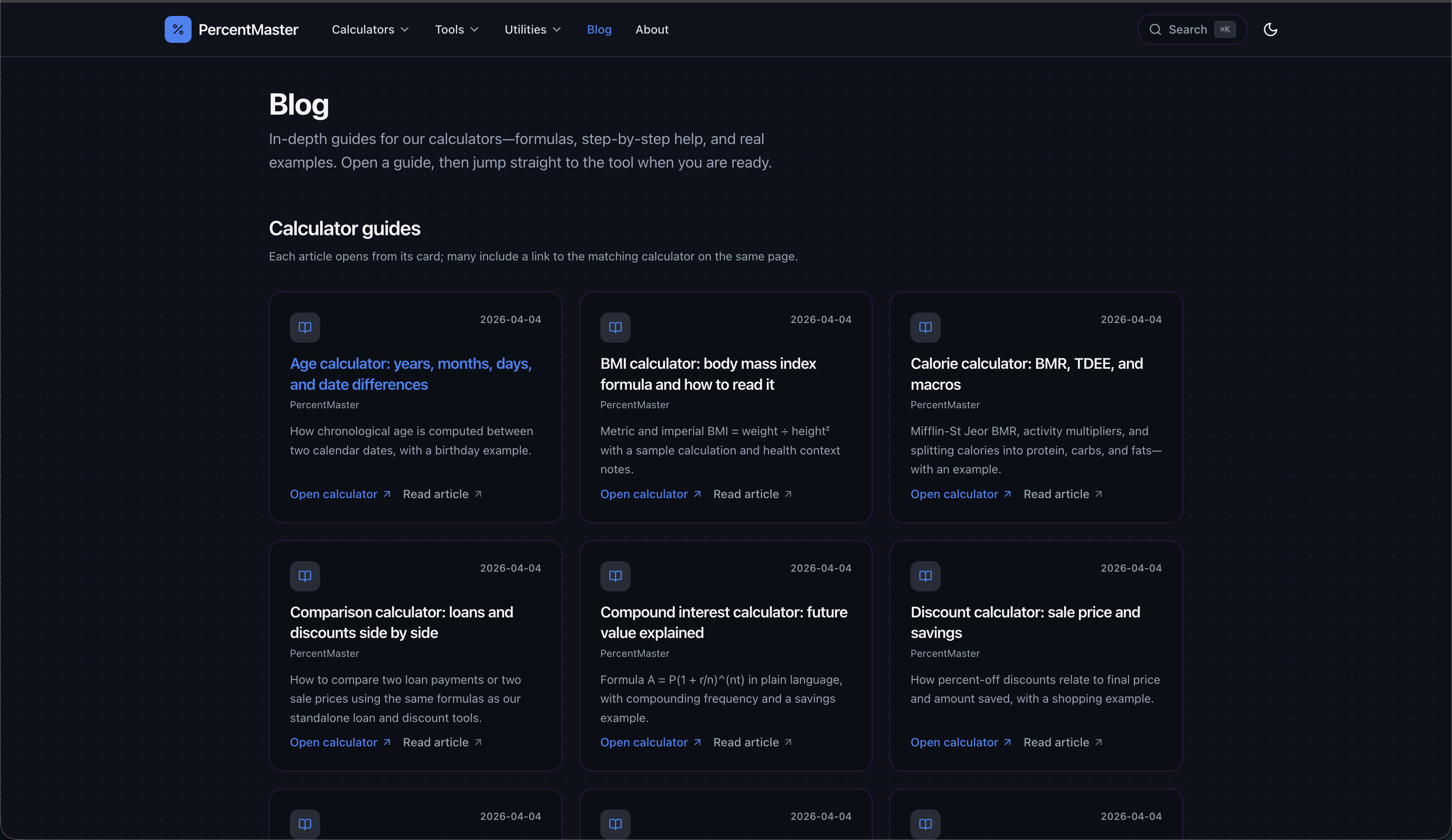Expand the Tools dropdown menu
The width and height of the screenshot is (1452, 840).
(456, 29)
